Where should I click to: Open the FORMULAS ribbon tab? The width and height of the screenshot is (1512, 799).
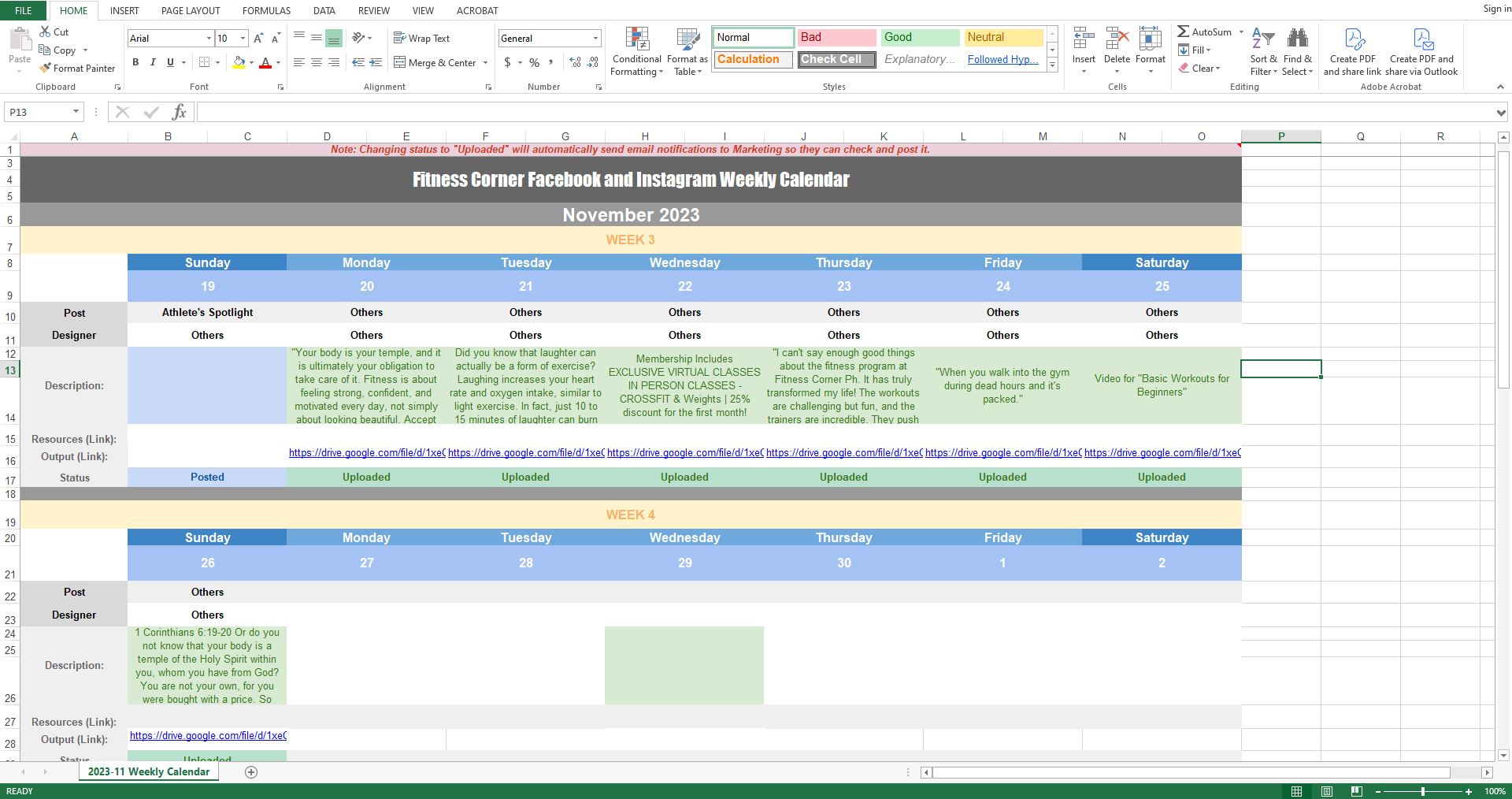[266, 10]
